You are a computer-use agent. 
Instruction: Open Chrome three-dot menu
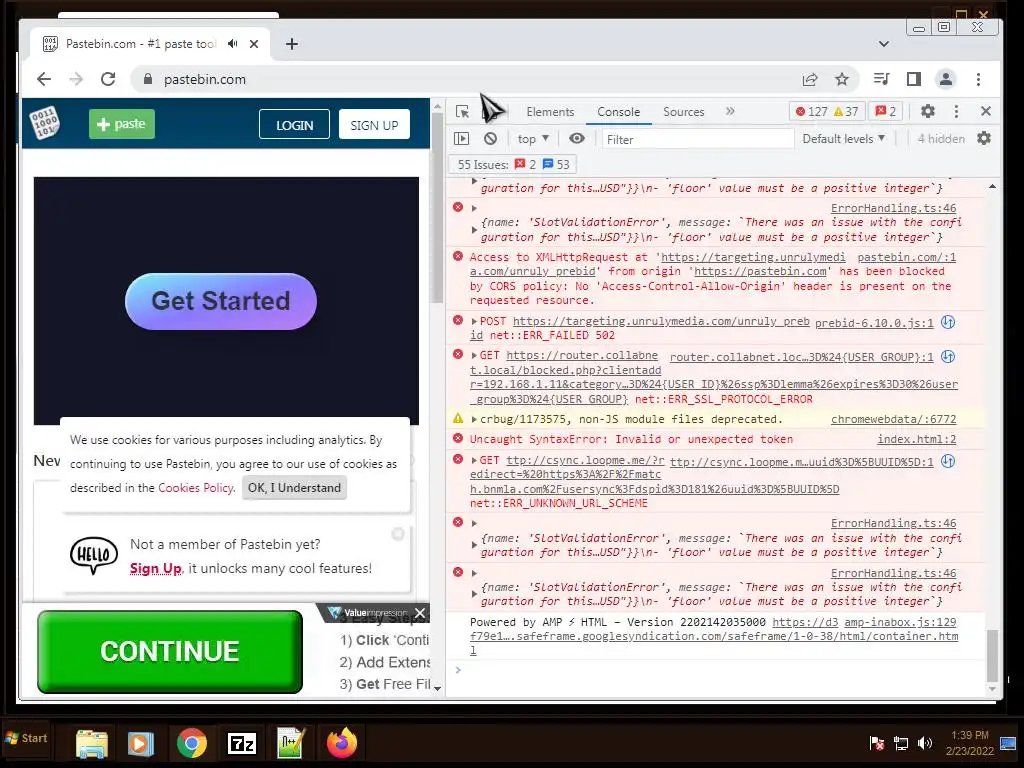click(978, 79)
